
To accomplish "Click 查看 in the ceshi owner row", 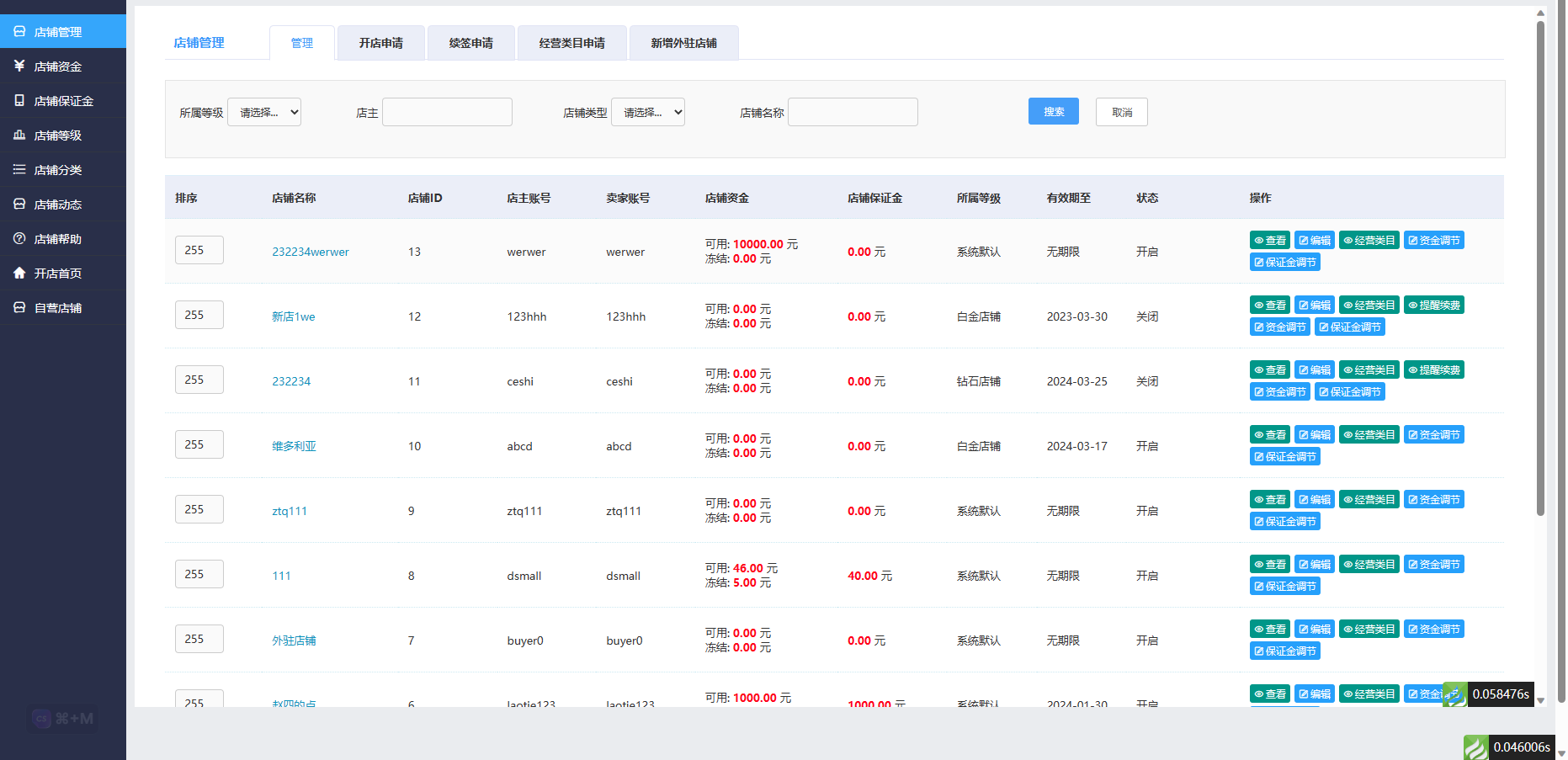I will (x=1270, y=370).
